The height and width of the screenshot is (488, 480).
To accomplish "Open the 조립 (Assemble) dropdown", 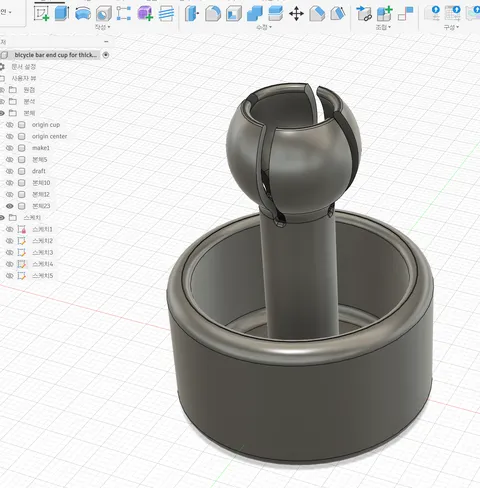I will (383, 27).
